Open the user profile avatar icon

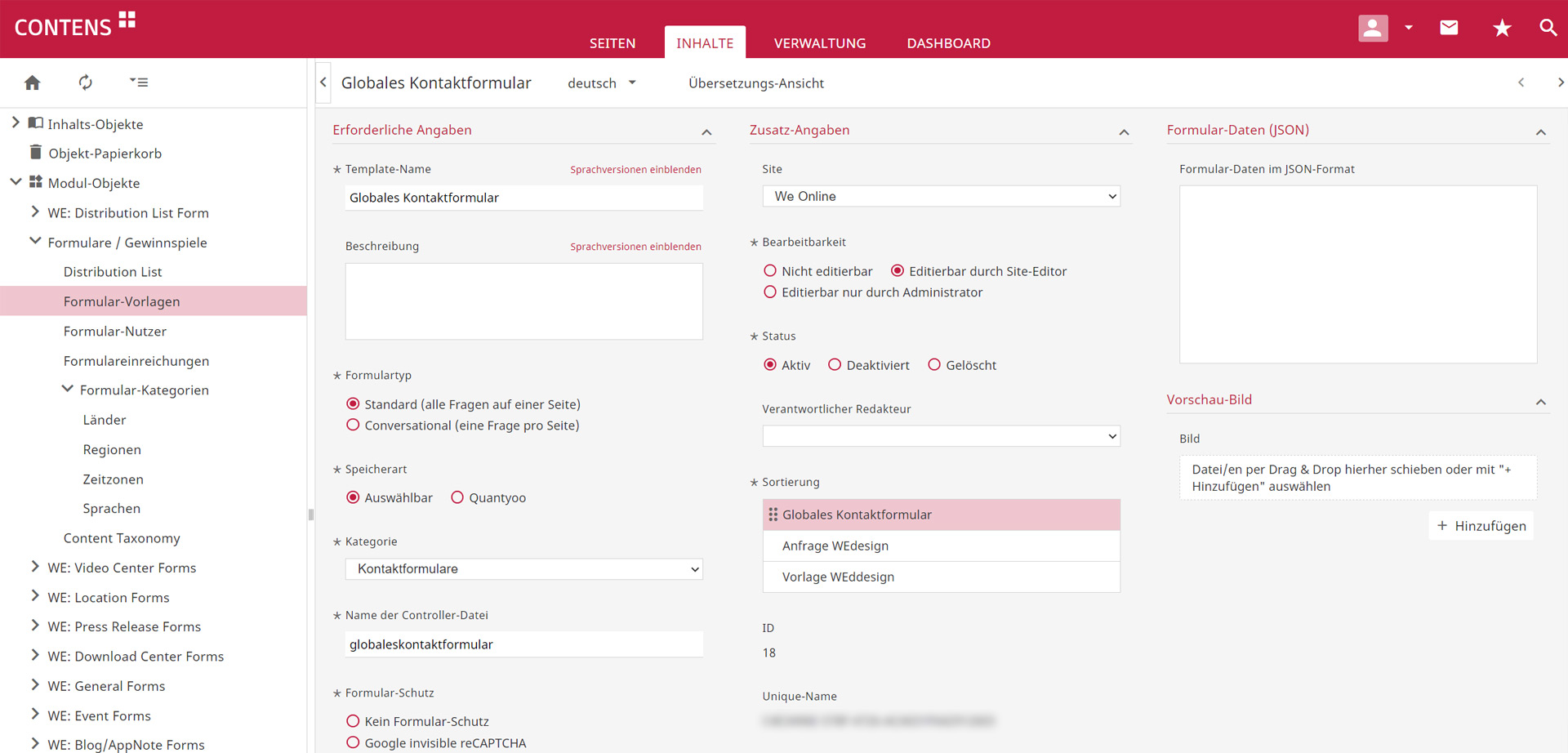[x=1373, y=28]
